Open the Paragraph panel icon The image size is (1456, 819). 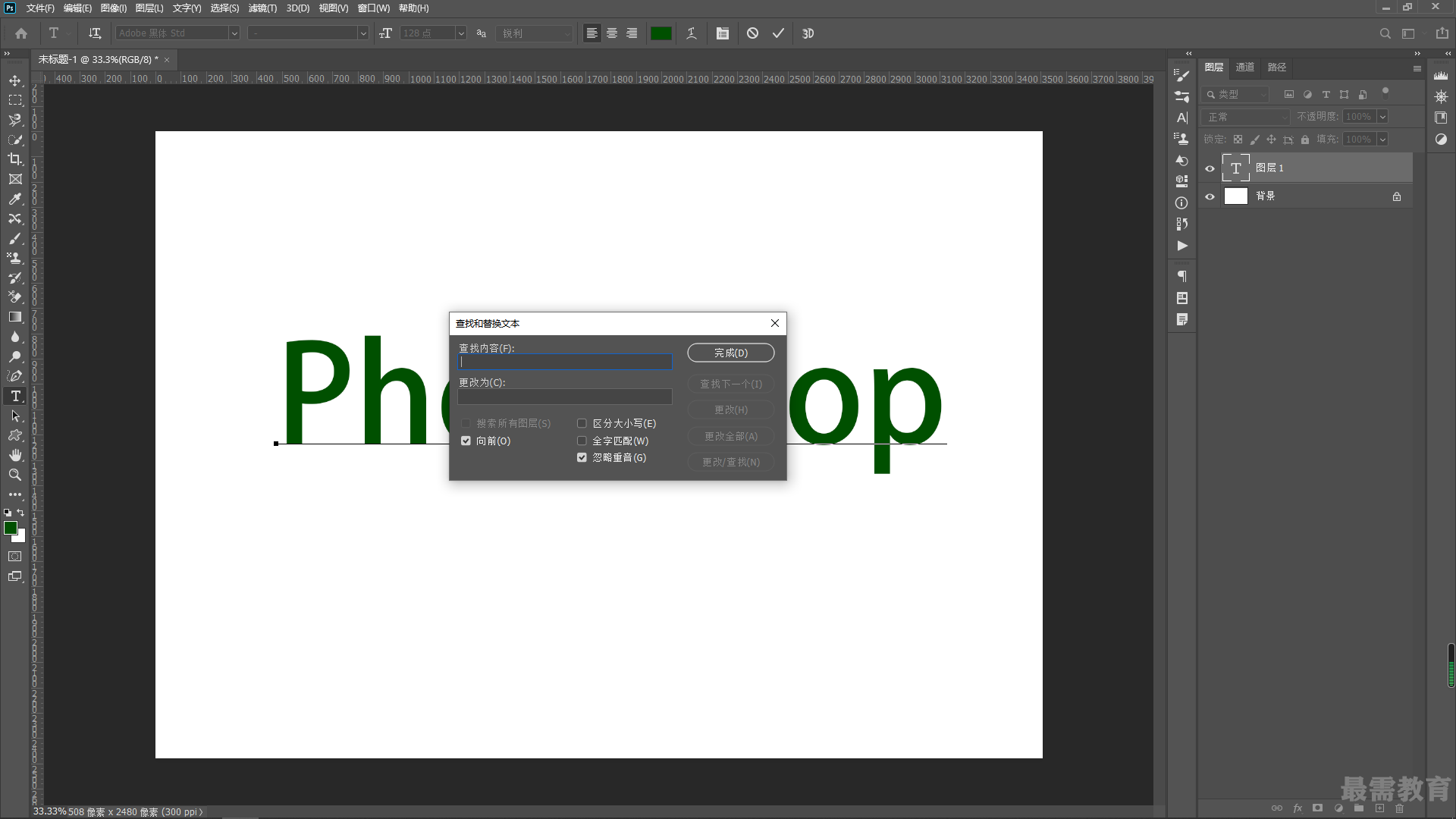click(x=1182, y=277)
